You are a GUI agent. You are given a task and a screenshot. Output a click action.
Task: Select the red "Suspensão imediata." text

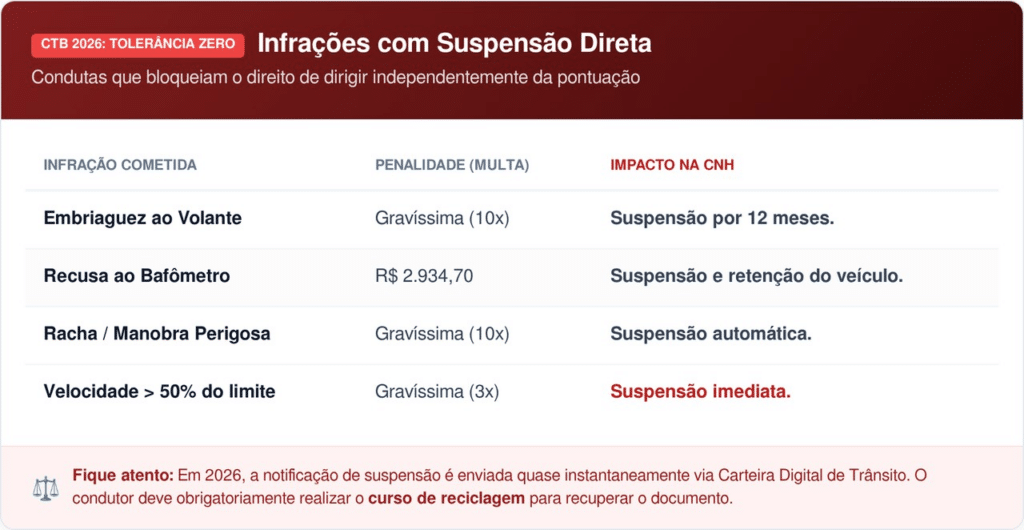pyautogui.click(x=700, y=392)
